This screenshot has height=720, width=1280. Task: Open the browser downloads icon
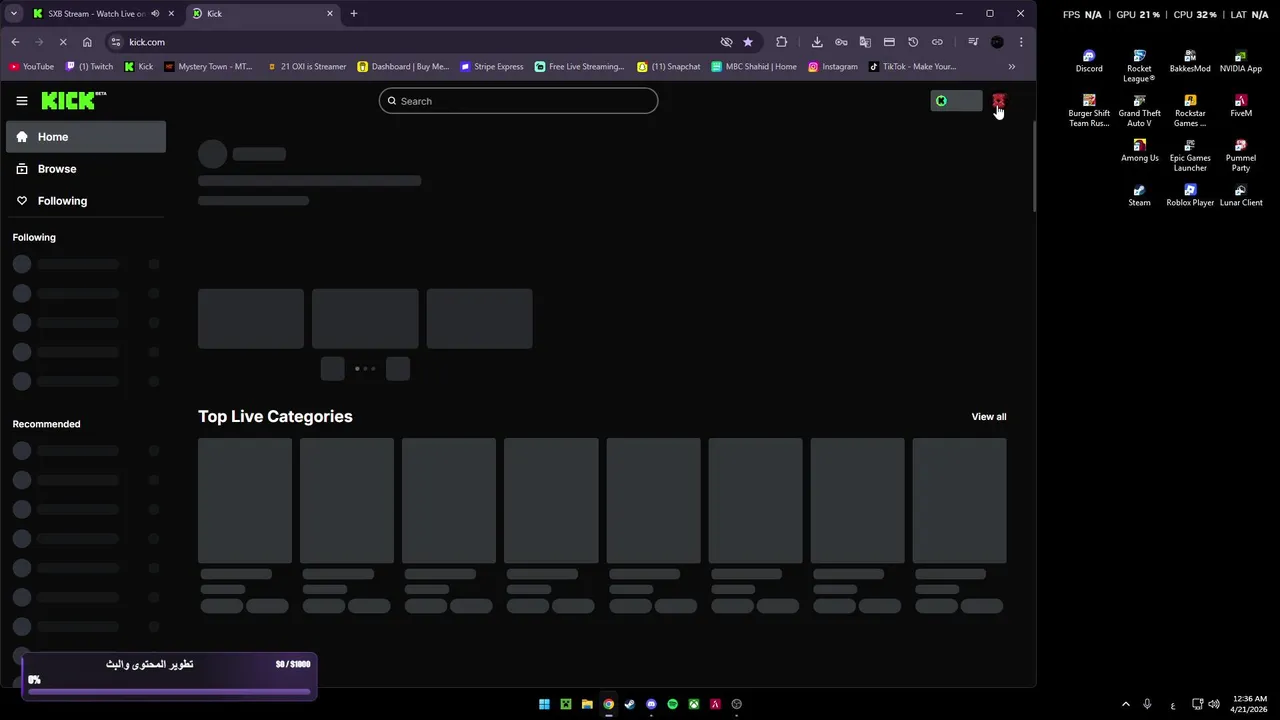(x=817, y=42)
